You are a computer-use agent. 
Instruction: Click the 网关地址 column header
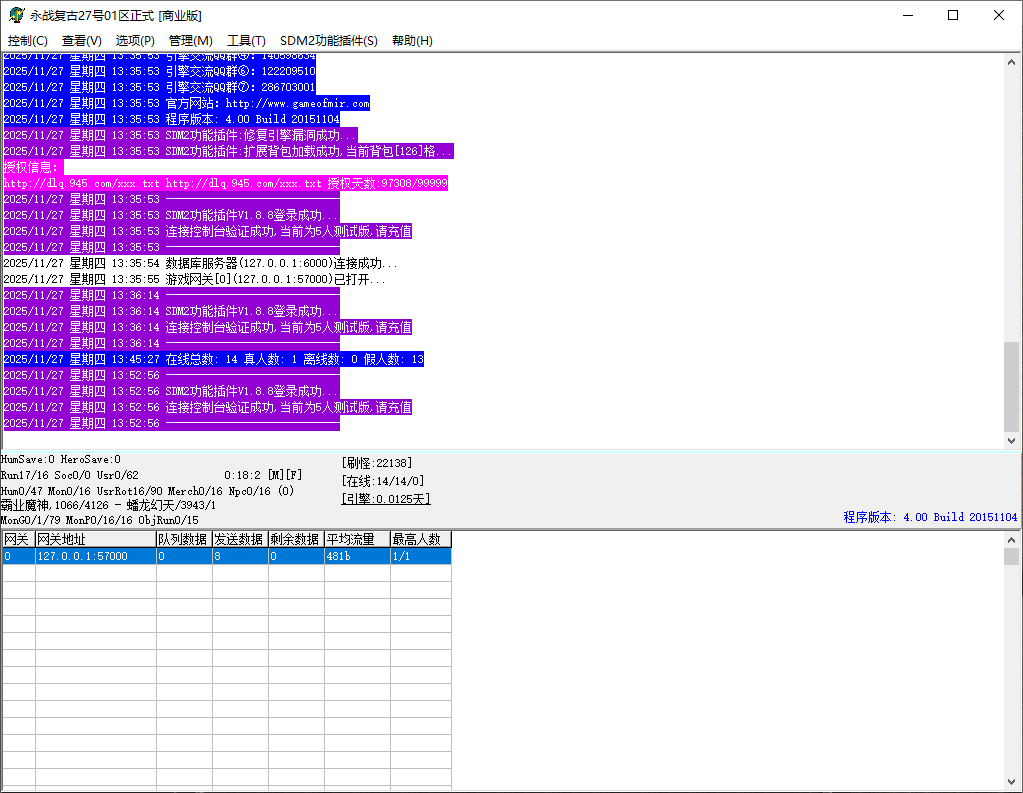95,540
